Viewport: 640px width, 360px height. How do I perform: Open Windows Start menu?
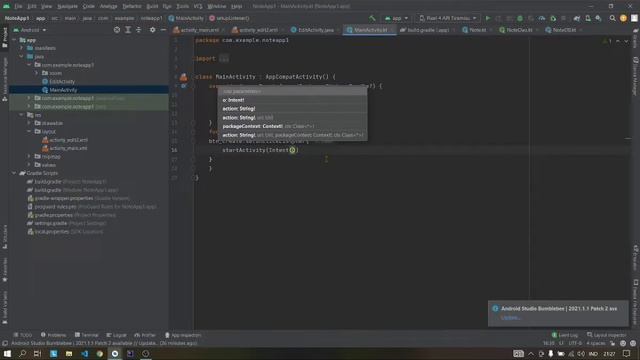pyautogui.click(x=7, y=354)
